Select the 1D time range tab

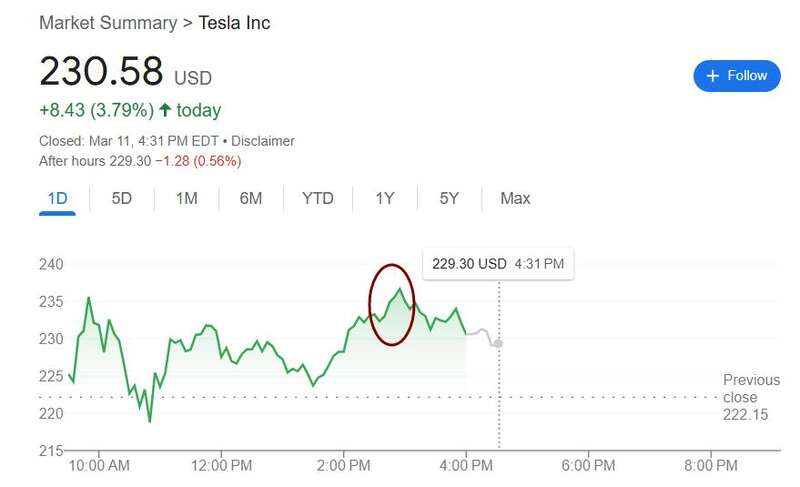coord(57,198)
